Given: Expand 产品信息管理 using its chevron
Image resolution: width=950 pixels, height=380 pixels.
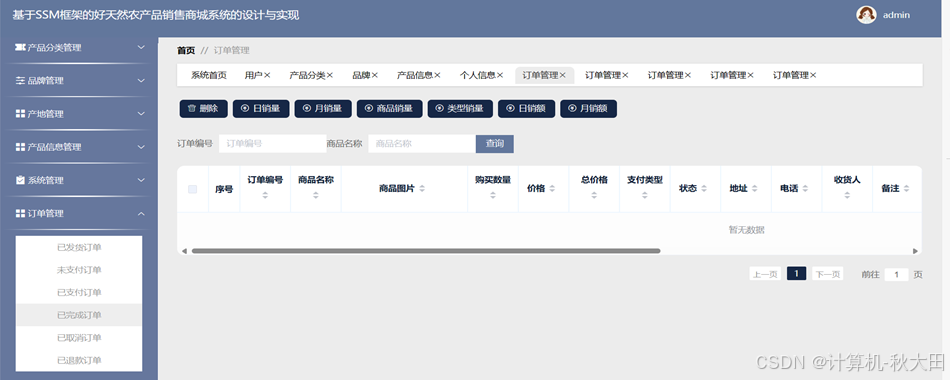Looking at the screenshot, I should [141, 147].
